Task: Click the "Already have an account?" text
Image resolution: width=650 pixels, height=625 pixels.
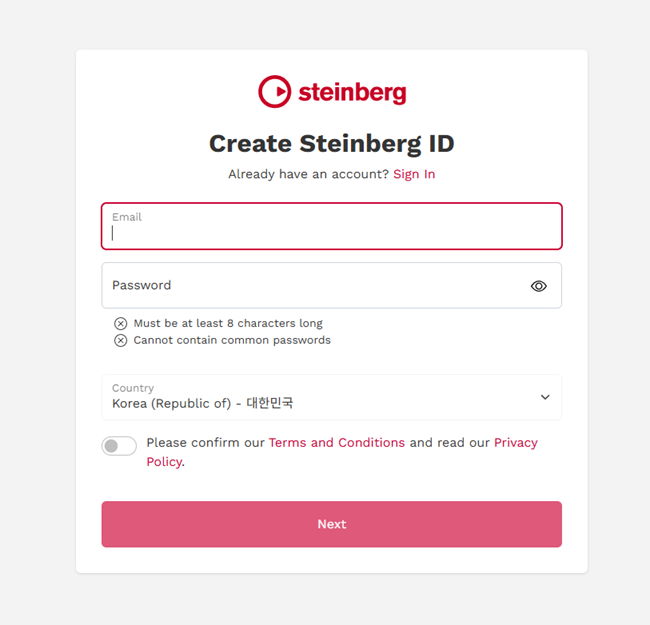Action: (308, 174)
